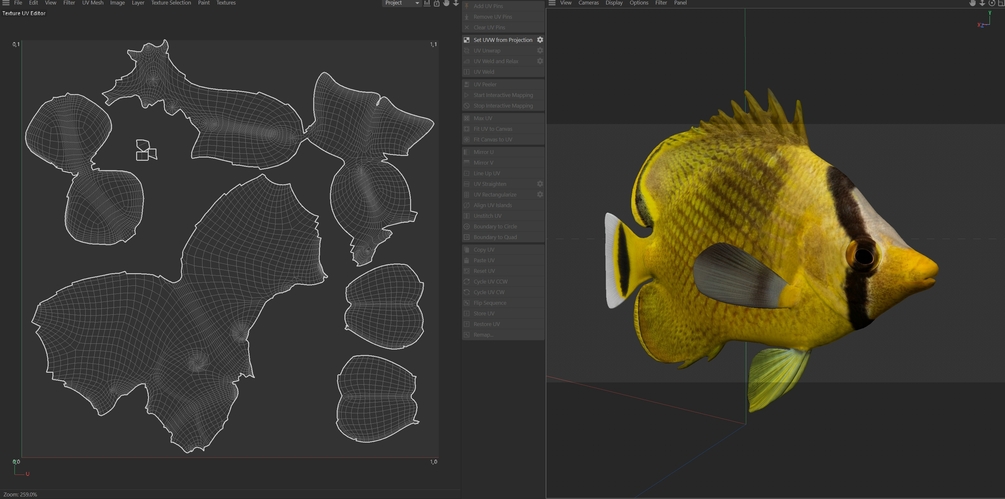Open UV Straighten options gear
Screen dimensions: 1005x499
[x=540, y=184]
